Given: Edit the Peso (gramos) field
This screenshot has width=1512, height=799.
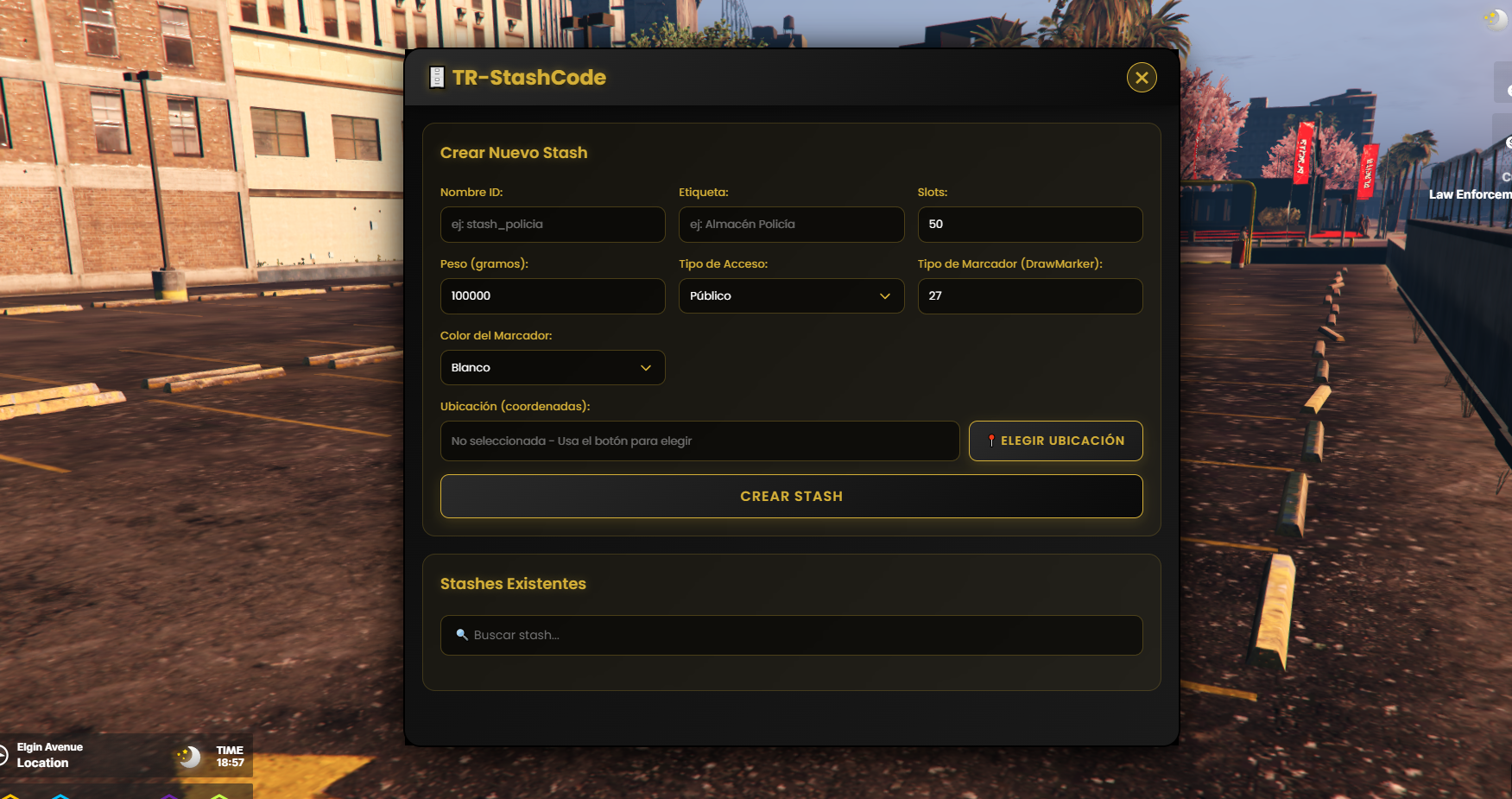Looking at the screenshot, I should [x=553, y=296].
